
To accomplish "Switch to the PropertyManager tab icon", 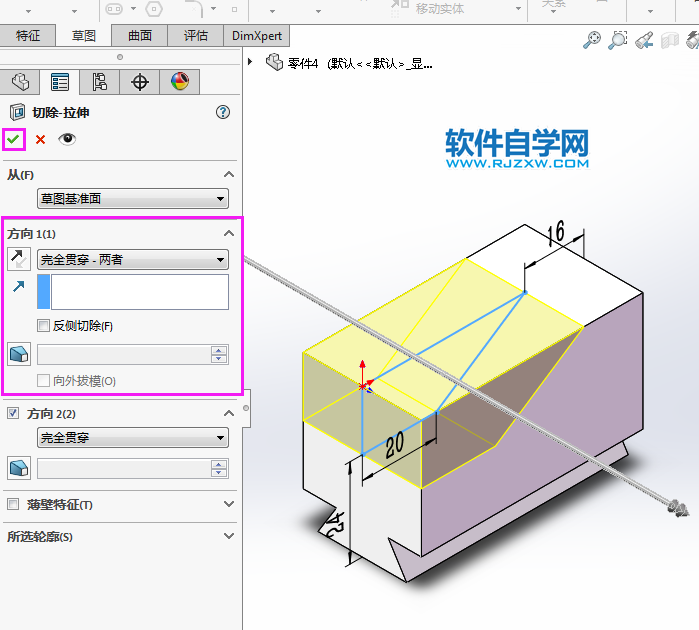I will pos(60,82).
